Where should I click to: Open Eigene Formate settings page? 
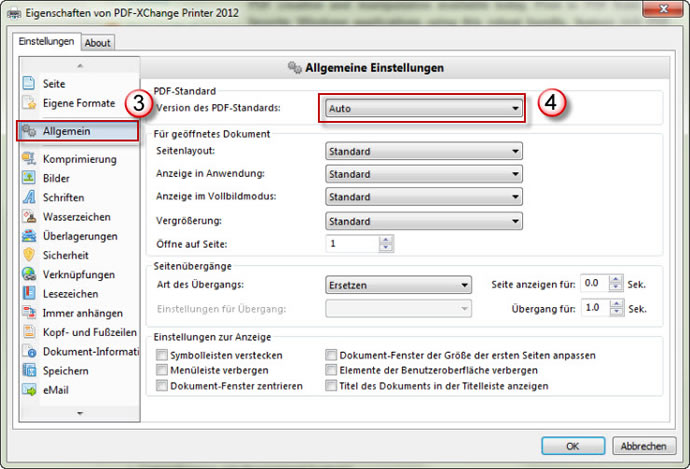(x=79, y=103)
